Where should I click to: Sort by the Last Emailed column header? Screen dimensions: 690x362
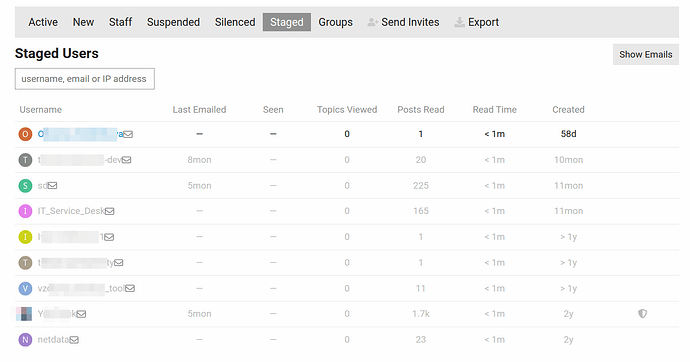pos(199,110)
